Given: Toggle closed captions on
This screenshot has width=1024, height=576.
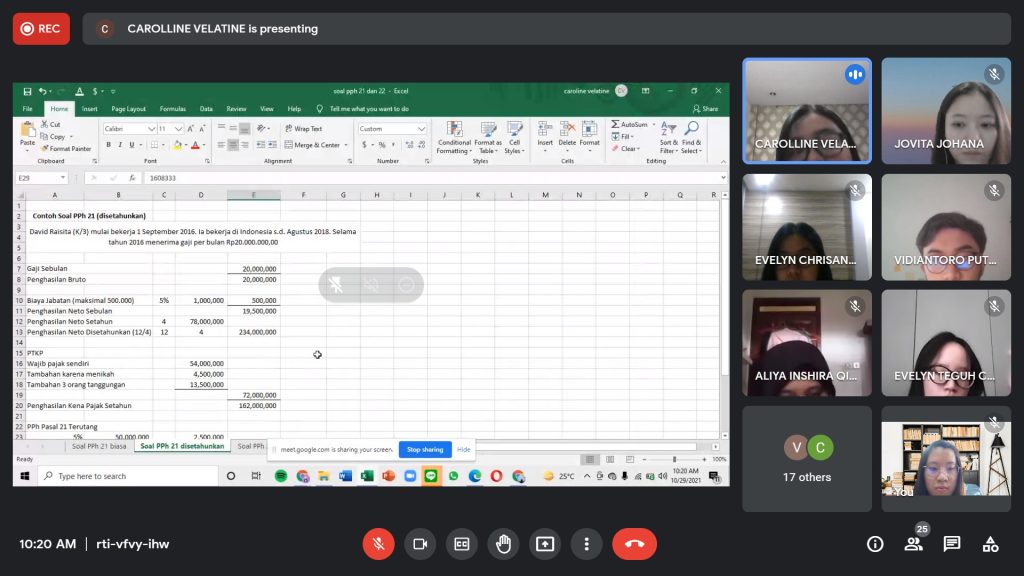Looking at the screenshot, I should 462,544.
